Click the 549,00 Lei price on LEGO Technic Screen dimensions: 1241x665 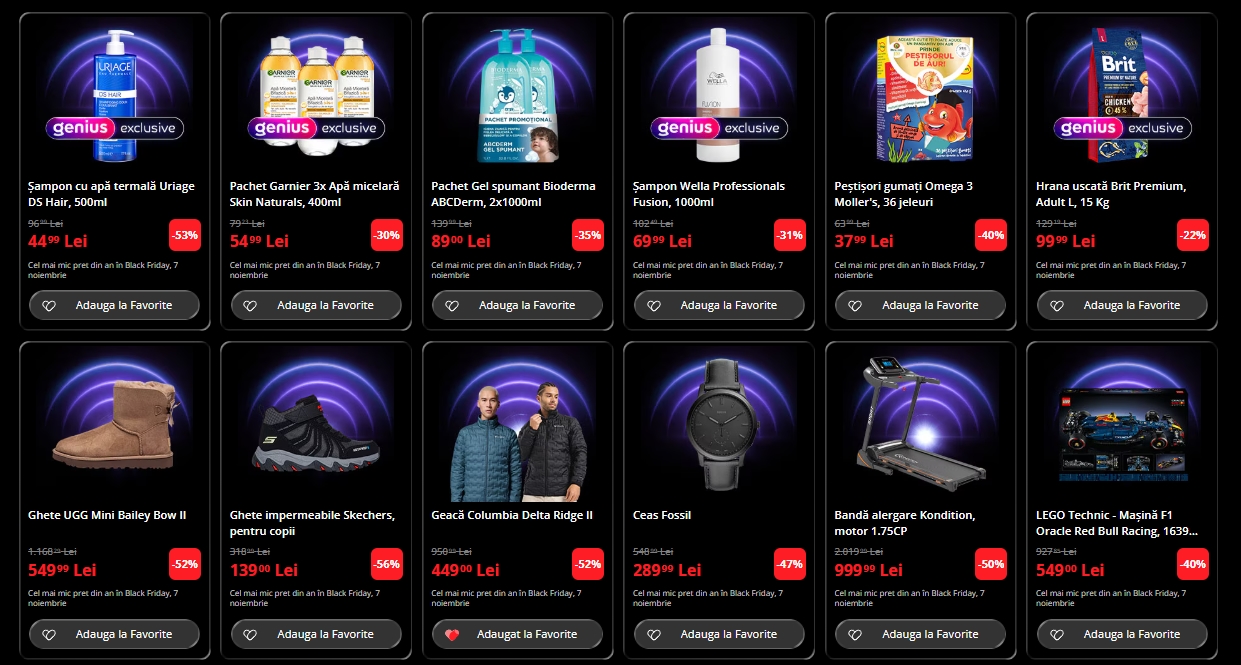[1069, 570]
